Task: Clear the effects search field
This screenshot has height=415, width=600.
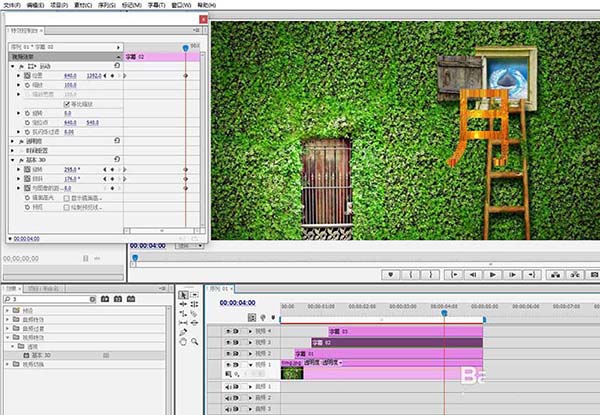Action: (93, 299)
